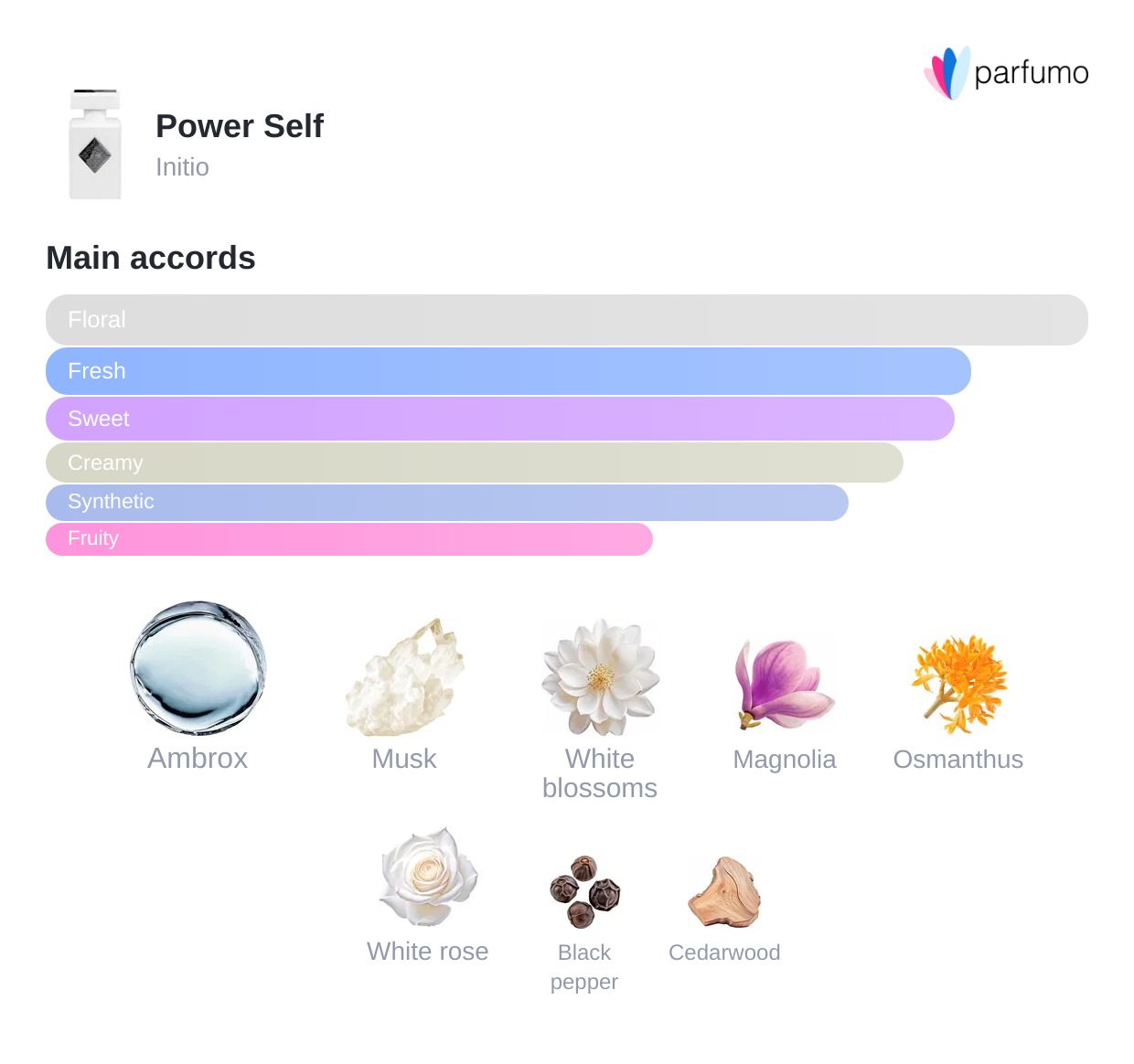
Task: Open the parfumo logo
Action: click(x=1006, y=72)
